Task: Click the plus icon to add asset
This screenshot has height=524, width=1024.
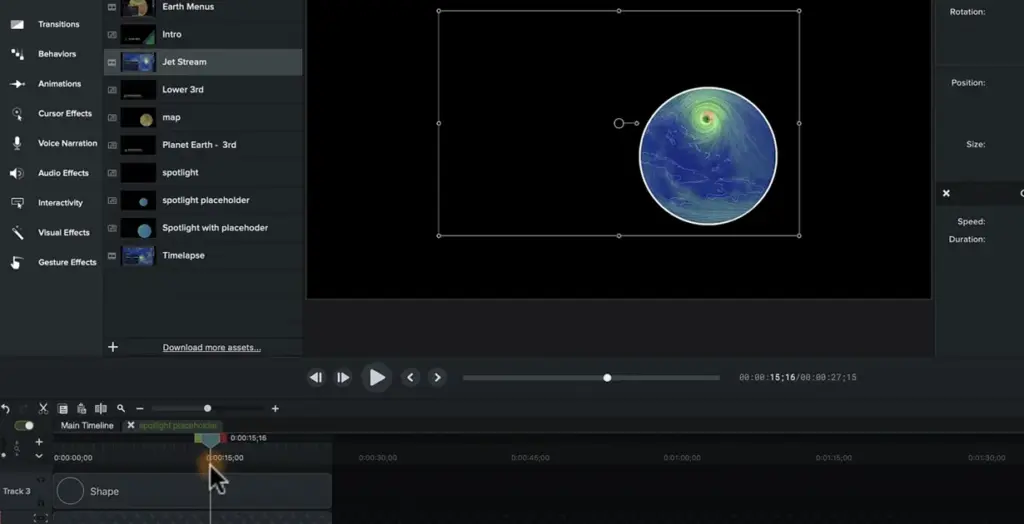Action: (x=113, y=347)
